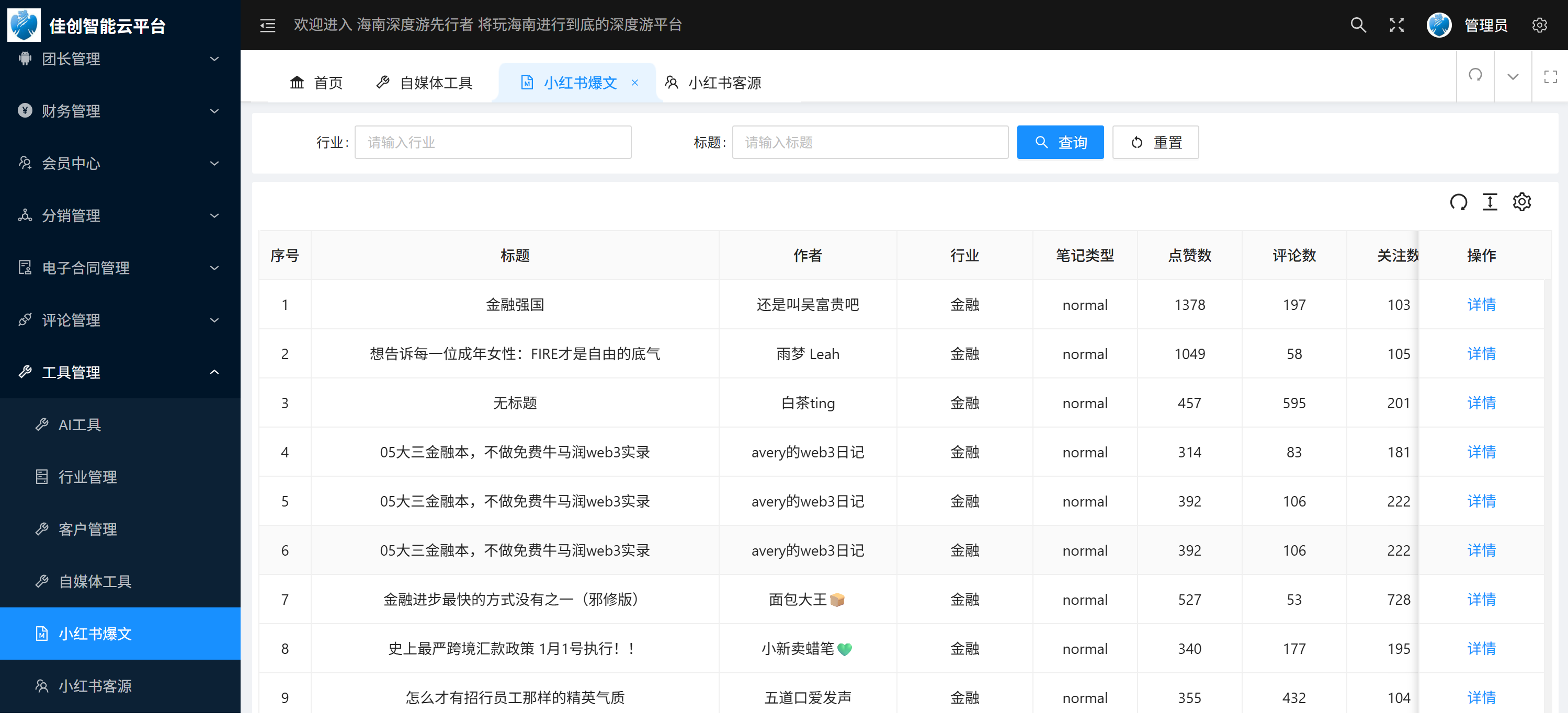Toggle the sidebar collapse hamburger icon

point(268,26)
